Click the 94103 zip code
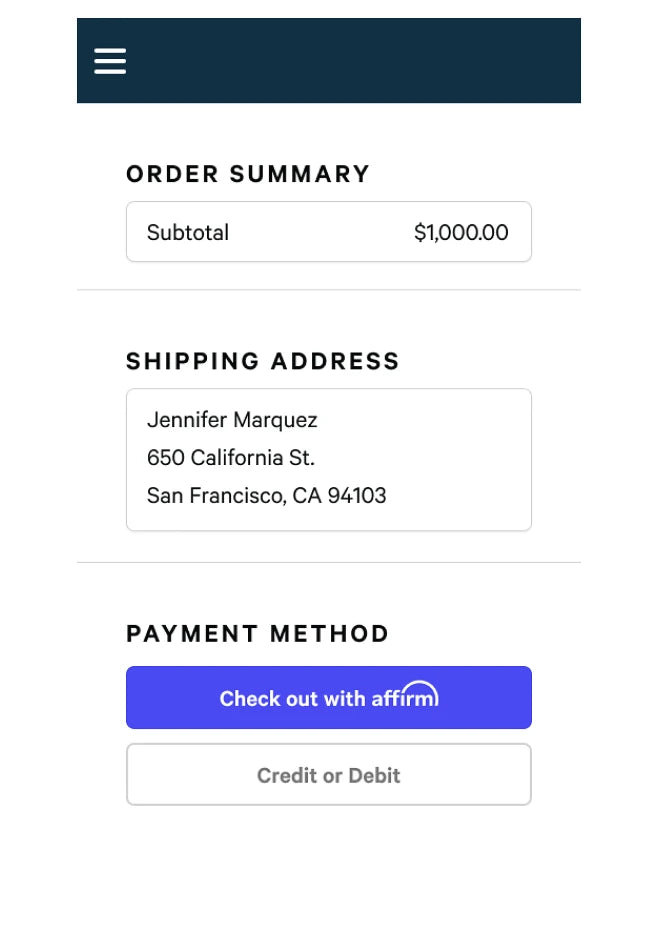Screen dimensions: 655x926 (357, 496)
